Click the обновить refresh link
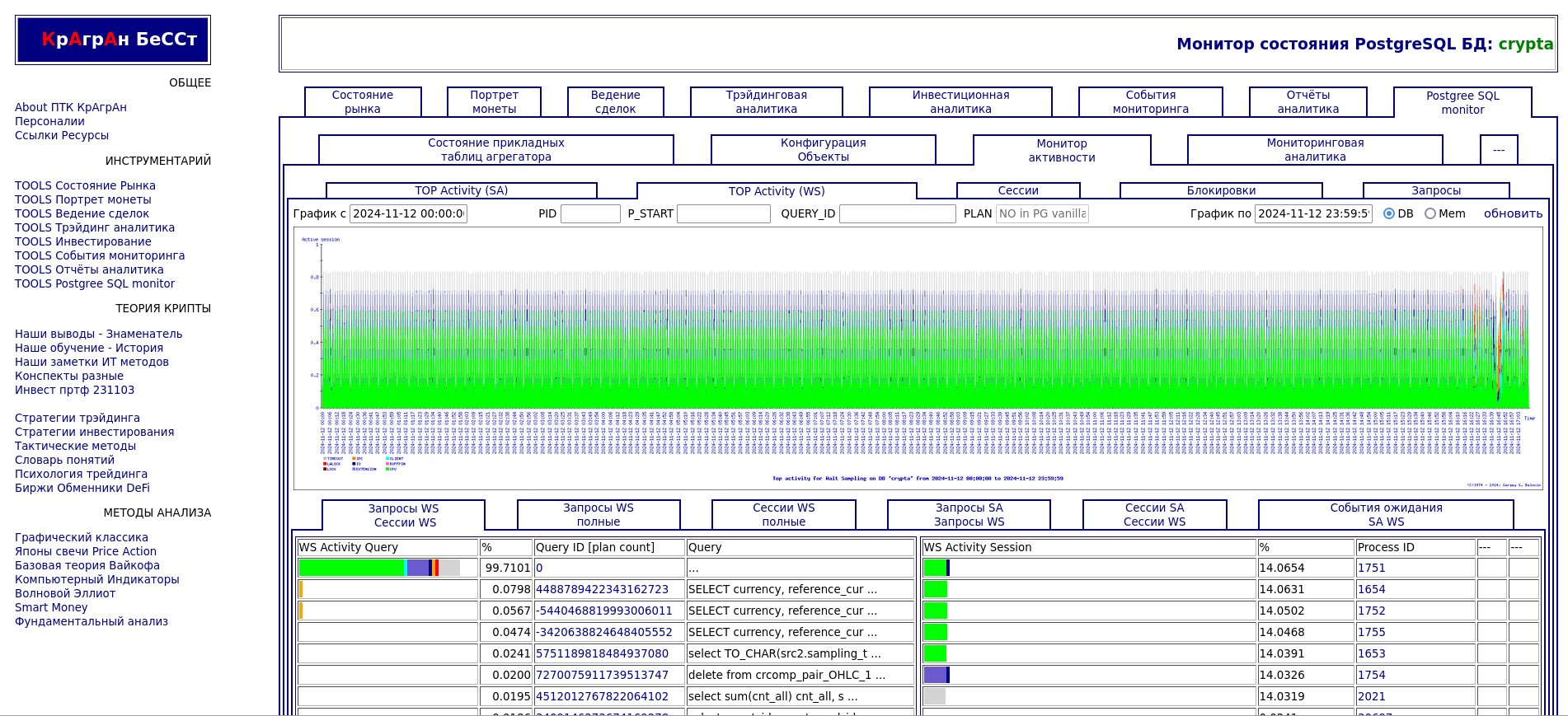 [1513, 213]
